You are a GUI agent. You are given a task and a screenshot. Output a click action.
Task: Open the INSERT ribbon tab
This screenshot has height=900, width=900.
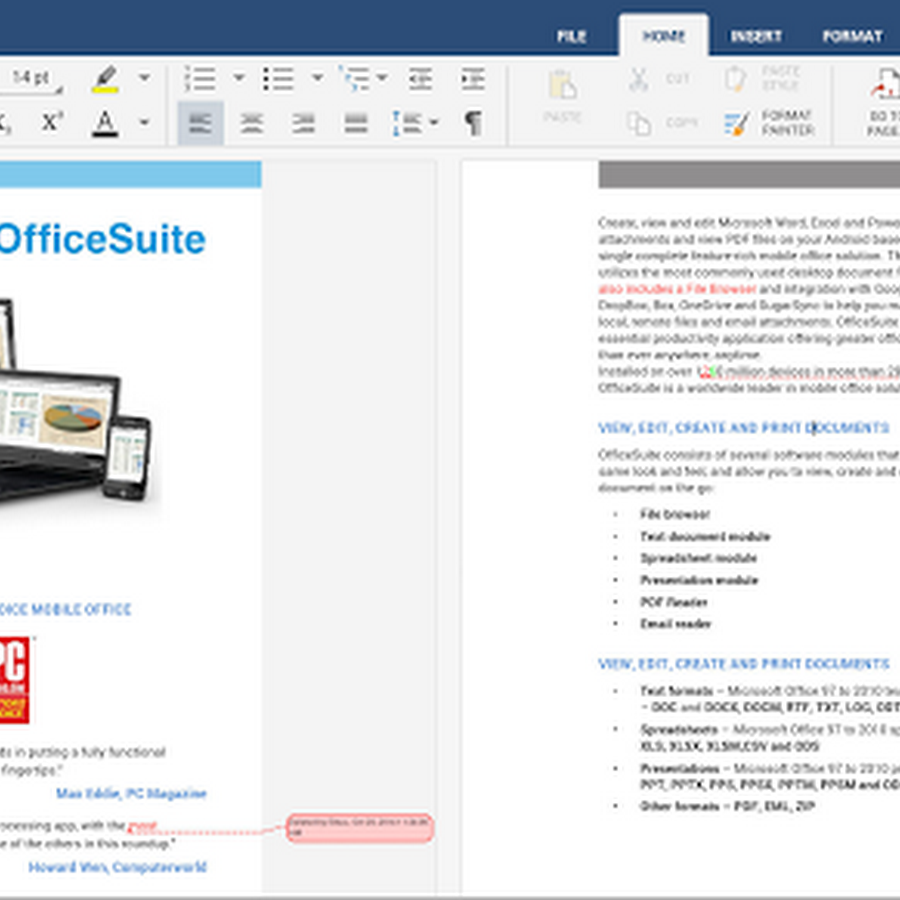click(x=755, y=36)
